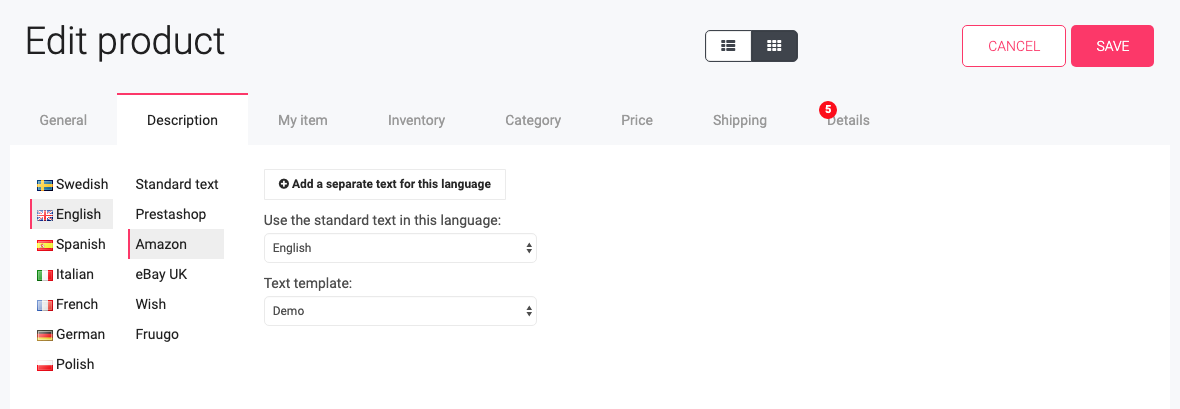Click the German flag icon
This screenshot has height=409, width=1180.
[44, 335]
